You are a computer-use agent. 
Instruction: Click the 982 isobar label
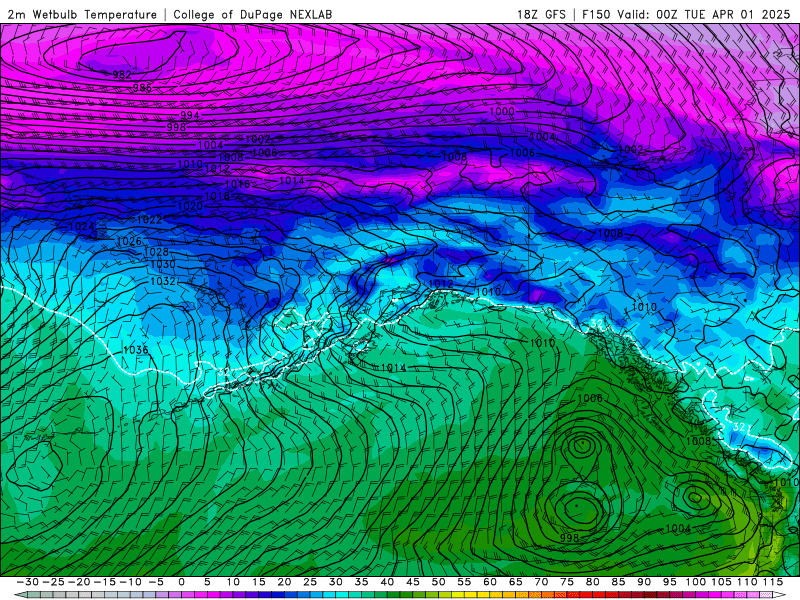coord(122,75)
